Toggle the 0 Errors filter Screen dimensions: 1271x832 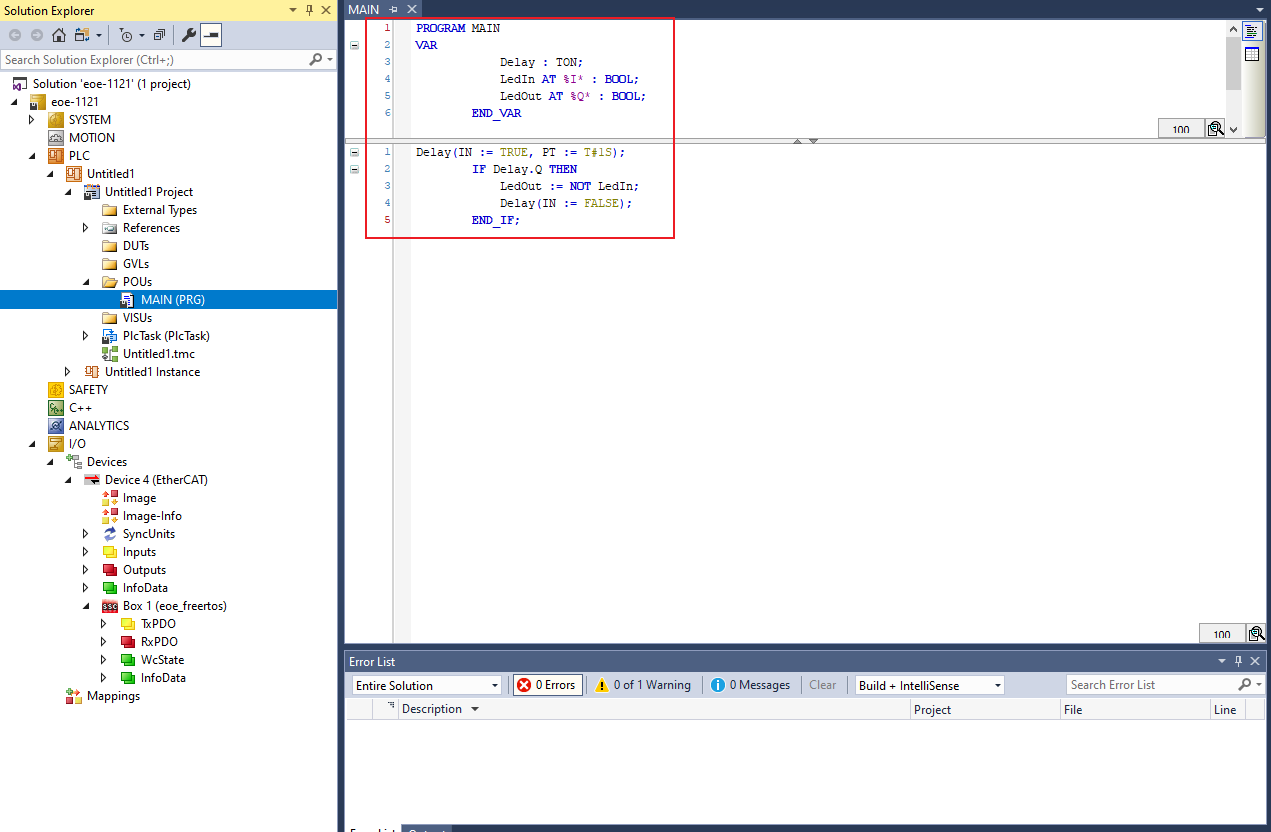coord(548,685)
